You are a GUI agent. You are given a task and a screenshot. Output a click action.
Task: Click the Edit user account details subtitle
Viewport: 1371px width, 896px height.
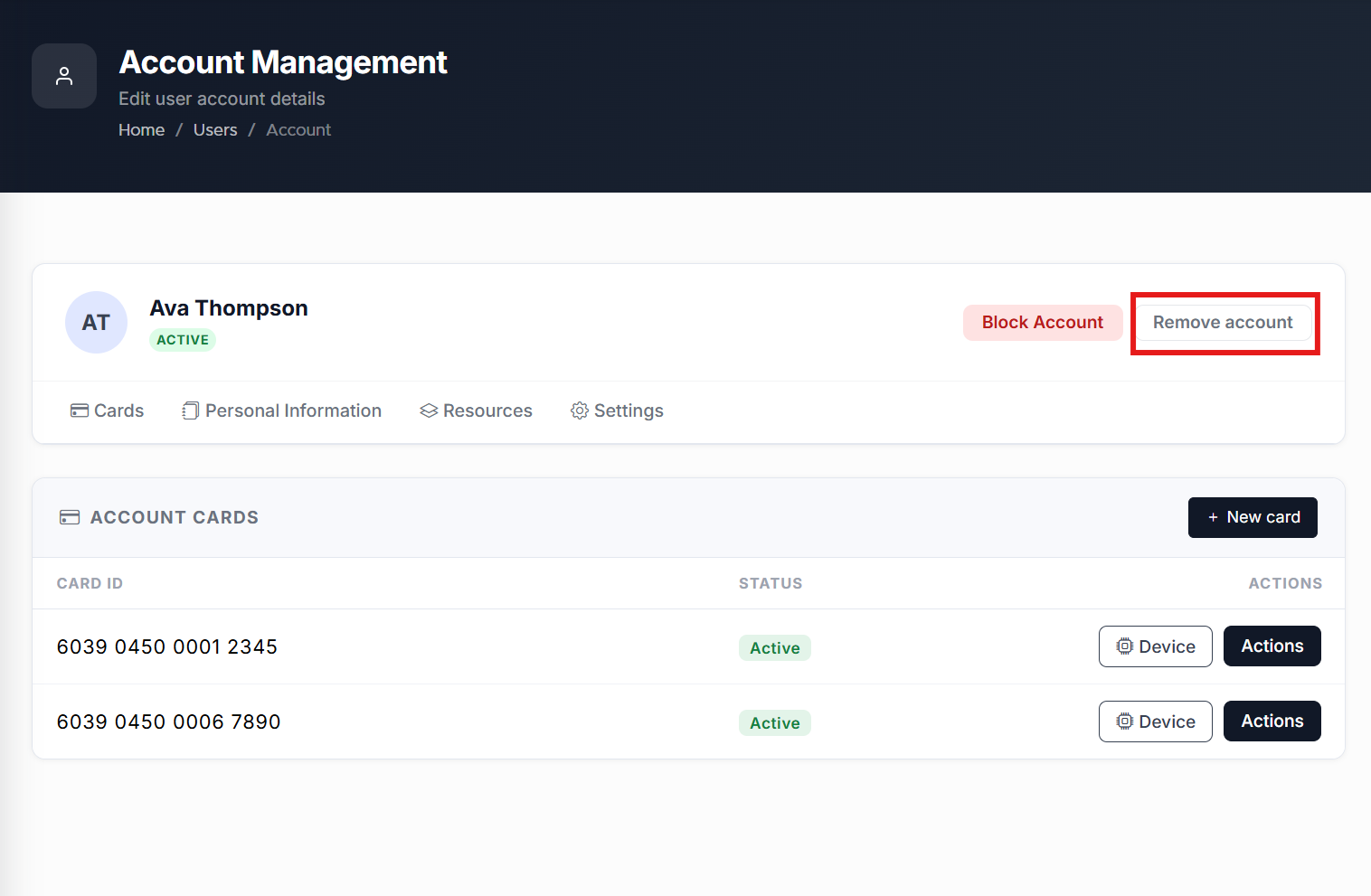[222, 99]
